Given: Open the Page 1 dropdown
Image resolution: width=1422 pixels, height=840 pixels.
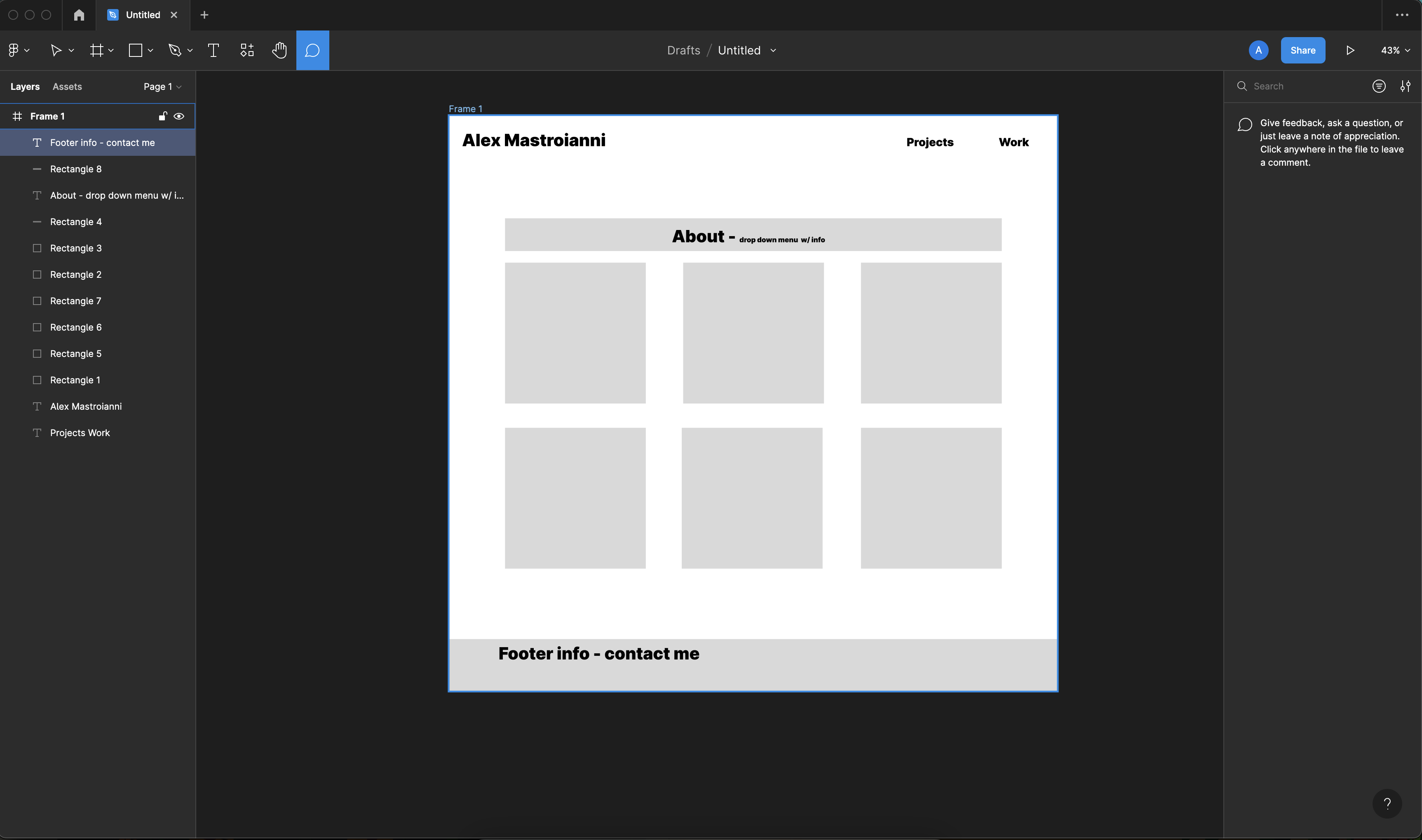Looking at the screenshot, I should pyautogui.click(x=162, y=86).
